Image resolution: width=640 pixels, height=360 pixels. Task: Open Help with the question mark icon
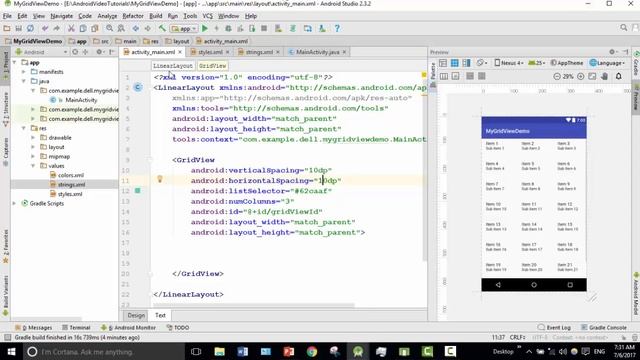337,29
